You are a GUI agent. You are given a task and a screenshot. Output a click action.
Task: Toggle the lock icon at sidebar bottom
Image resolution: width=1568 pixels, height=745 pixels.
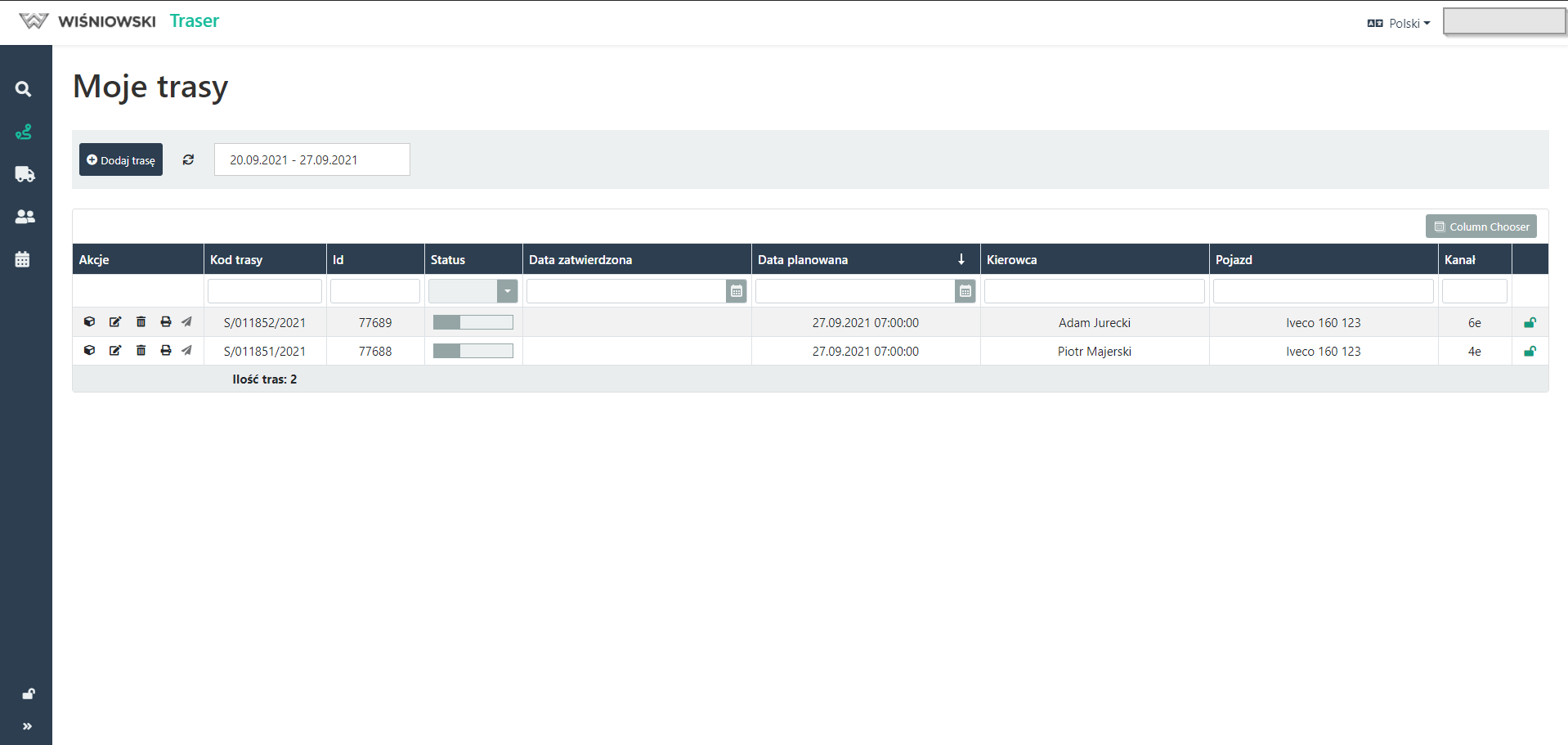28,694
